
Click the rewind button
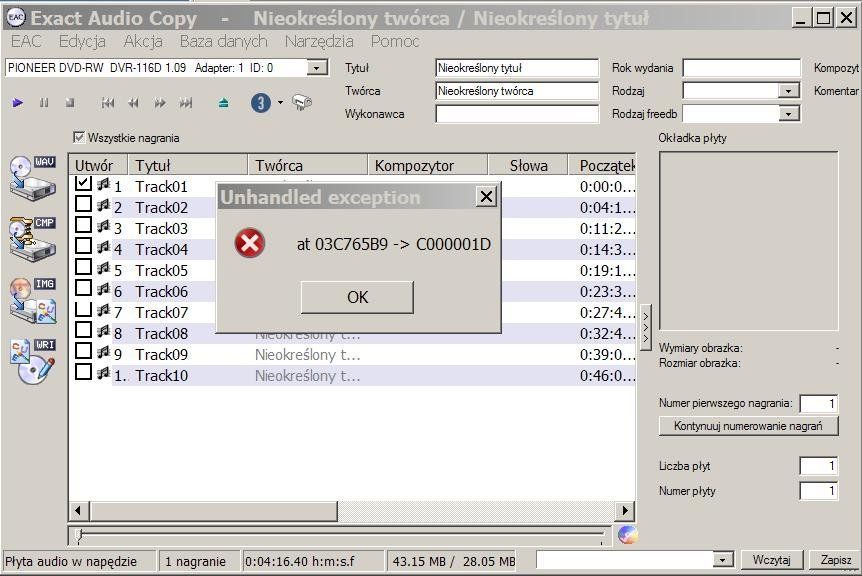pyautogui.click(x=134, y=103)
